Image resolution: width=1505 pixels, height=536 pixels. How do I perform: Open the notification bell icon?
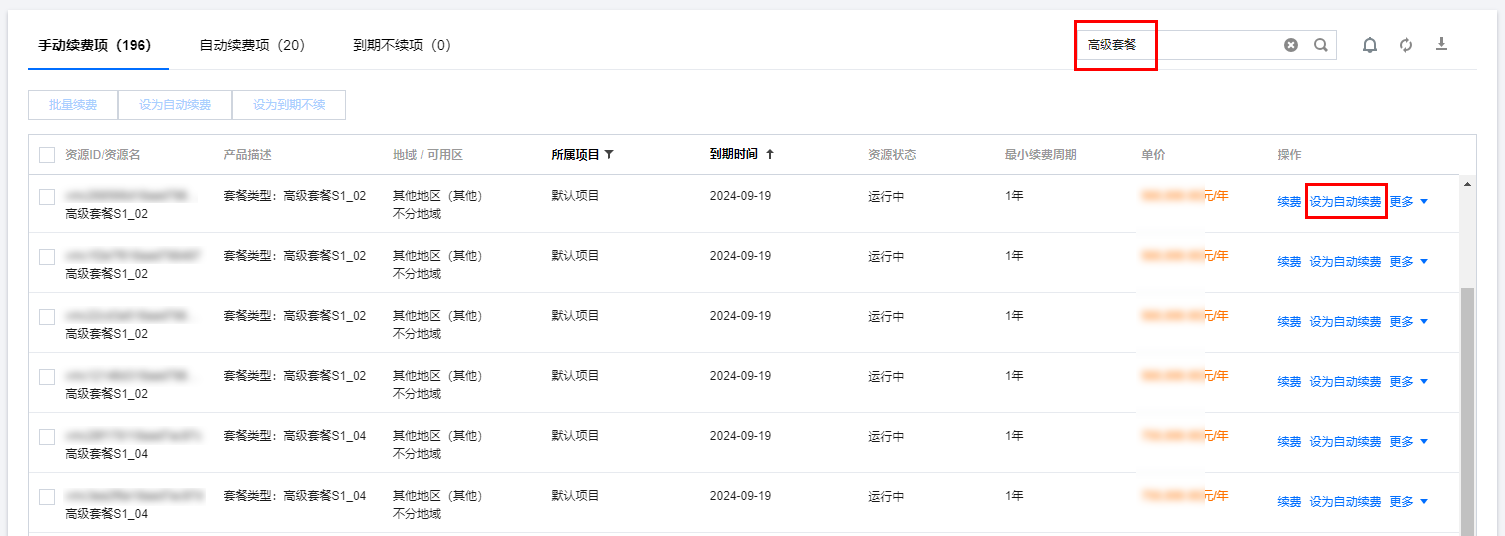click(1370, 45)
